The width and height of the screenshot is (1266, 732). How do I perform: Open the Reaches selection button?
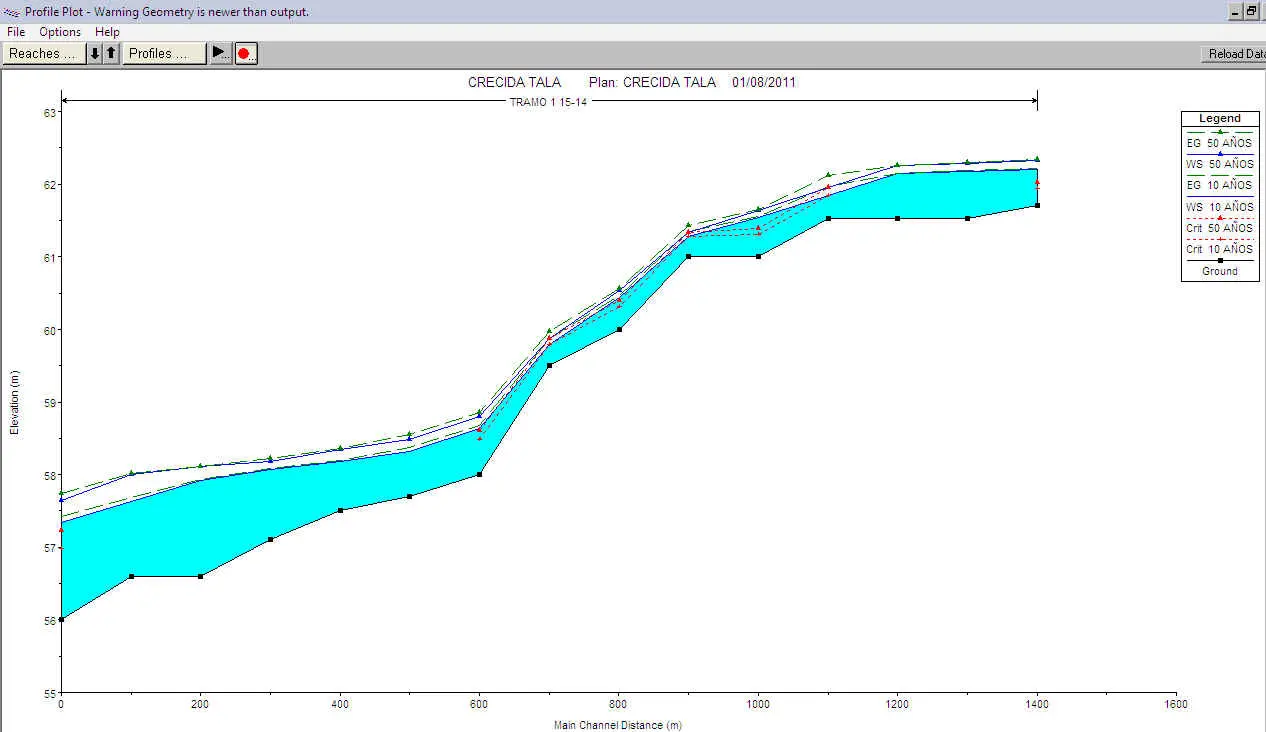click(x=43, y=53)
